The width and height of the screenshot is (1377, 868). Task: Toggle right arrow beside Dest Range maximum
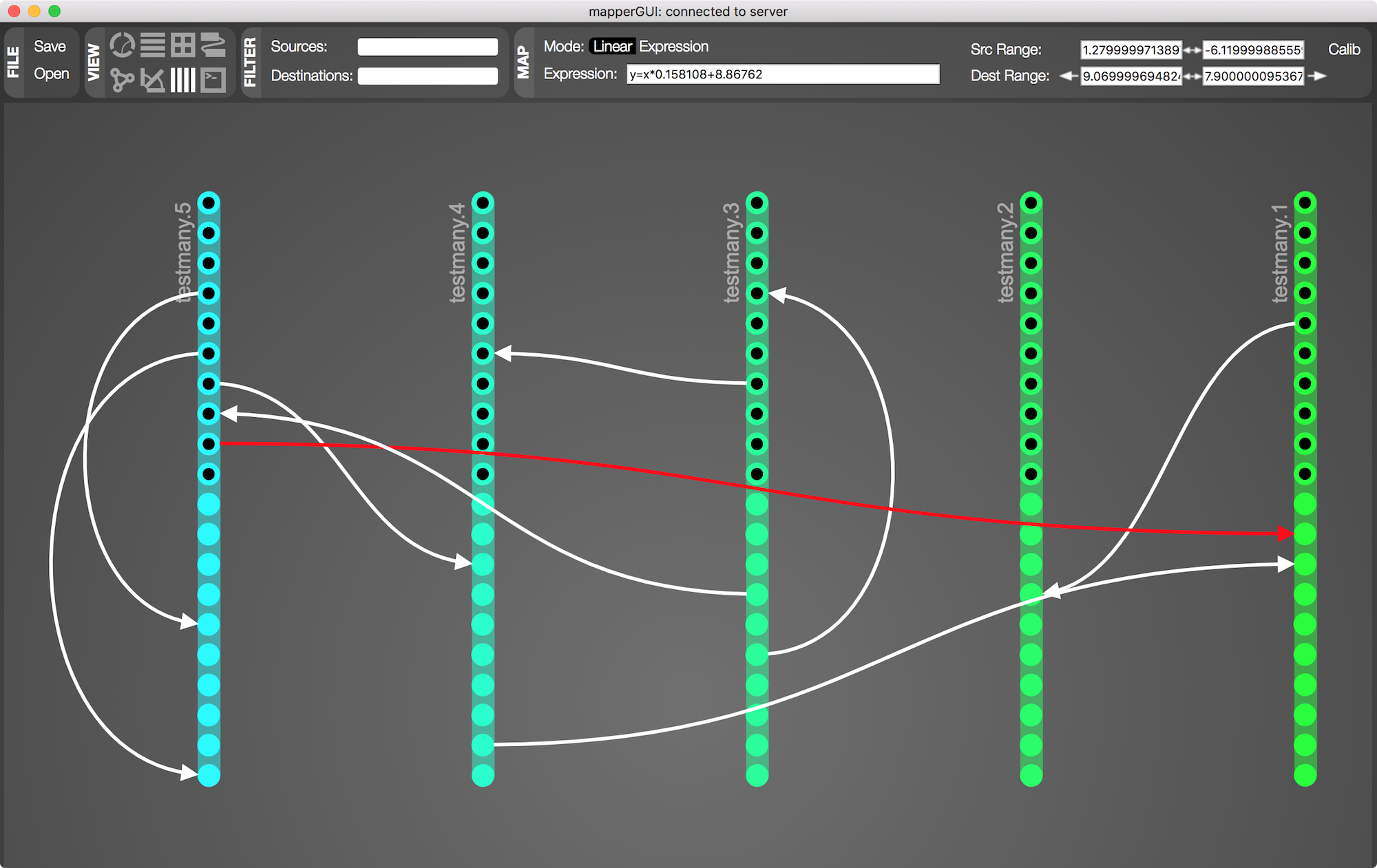click(x=1317, y=76)
